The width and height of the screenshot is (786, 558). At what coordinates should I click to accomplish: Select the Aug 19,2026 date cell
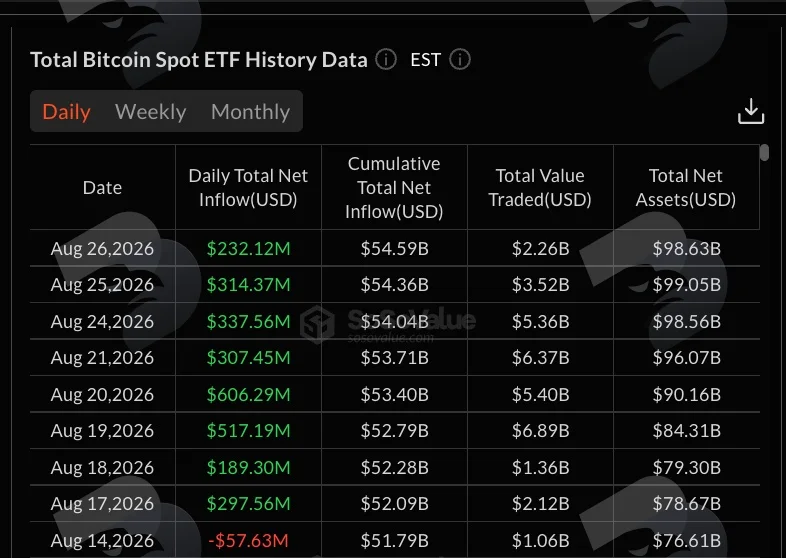tap(102, 431)
